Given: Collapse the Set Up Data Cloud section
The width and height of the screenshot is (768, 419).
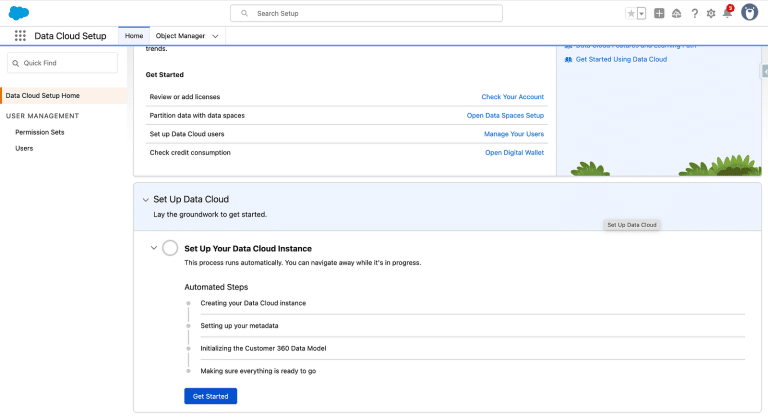Looking at the screenshot, I should (145, 200).
